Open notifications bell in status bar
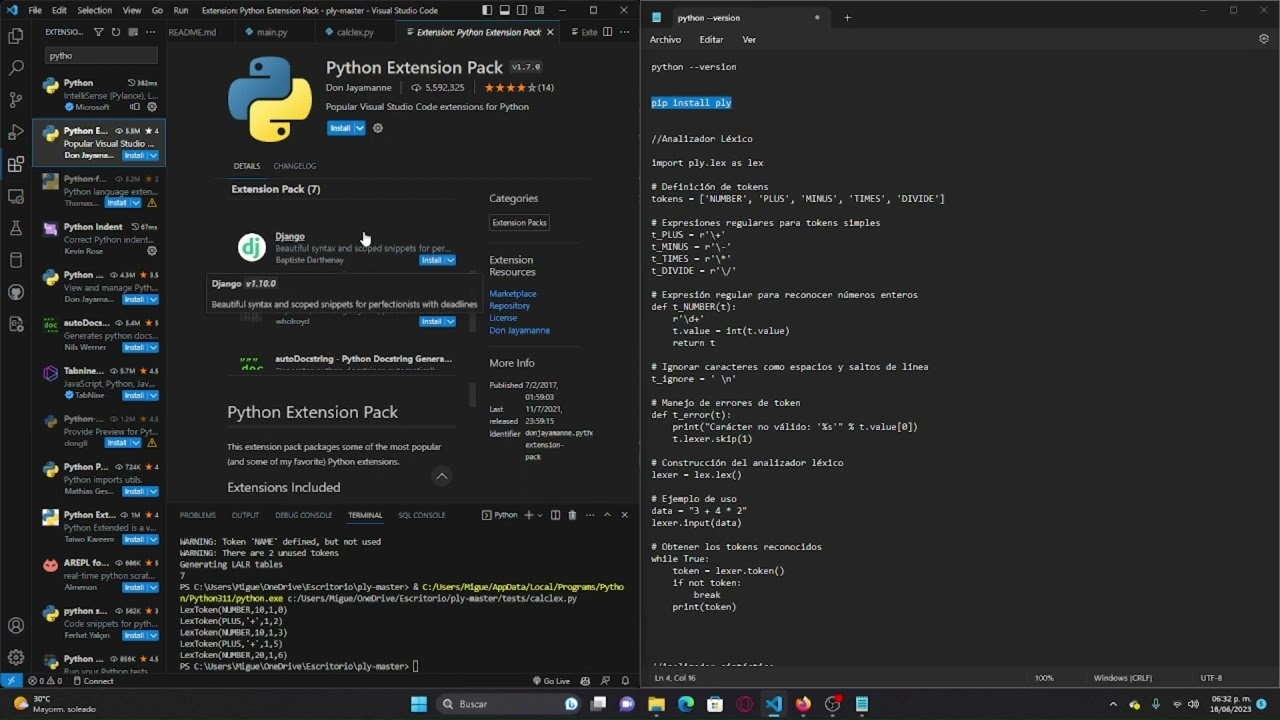Image resolution: width=1280 pixels, height=720 pixels. (x=625, y=681)
